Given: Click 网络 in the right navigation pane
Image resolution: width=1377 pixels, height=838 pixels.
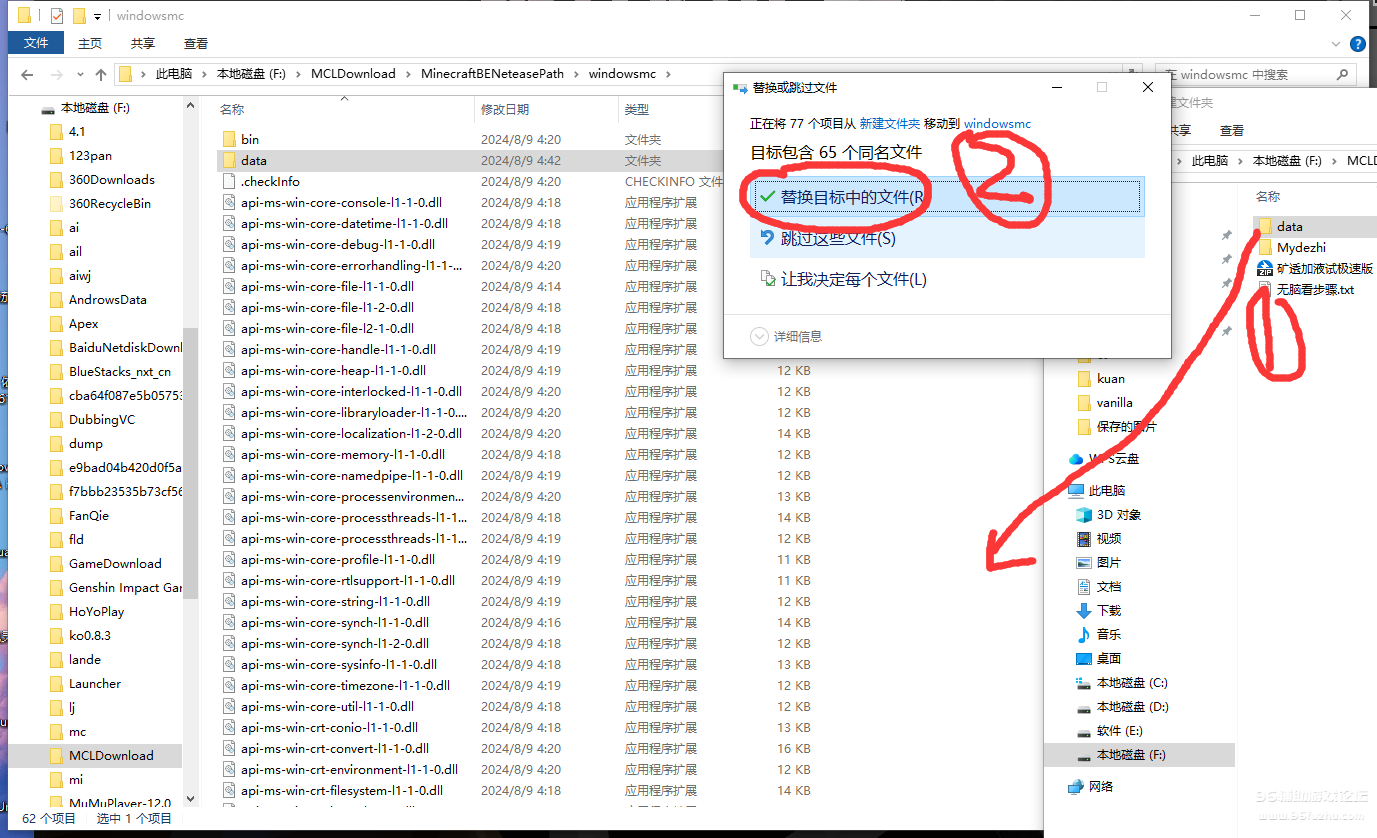Looking at the screenshot, I should [1100, 786].
